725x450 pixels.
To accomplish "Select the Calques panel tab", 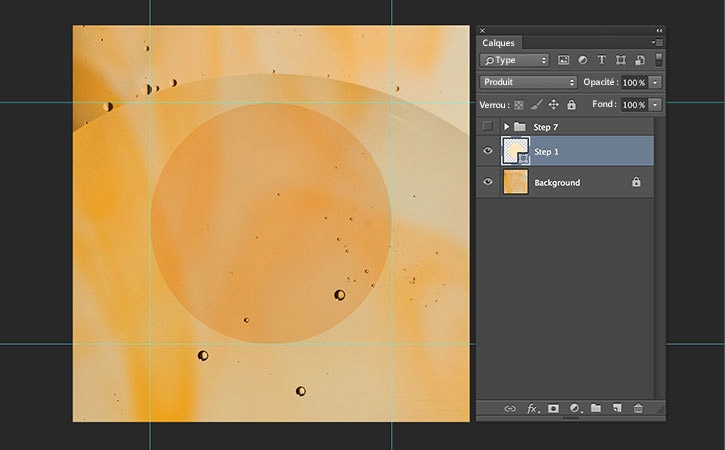I will point(499,43).
